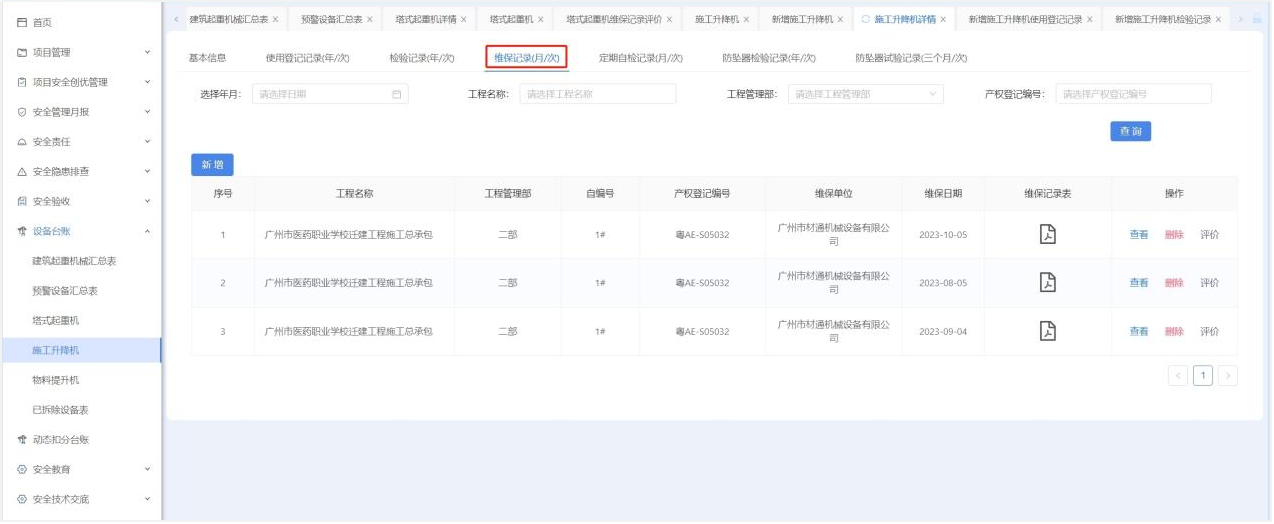Viewport: 1274px width, 524px height.
Task: Expand 安全教育 sidebar menu
Action: [x=147, y=469]
